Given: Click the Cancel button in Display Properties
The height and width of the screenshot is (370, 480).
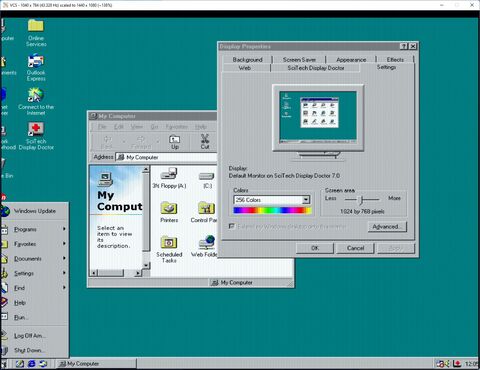Looking at the screenshot, I should (355, 248).
